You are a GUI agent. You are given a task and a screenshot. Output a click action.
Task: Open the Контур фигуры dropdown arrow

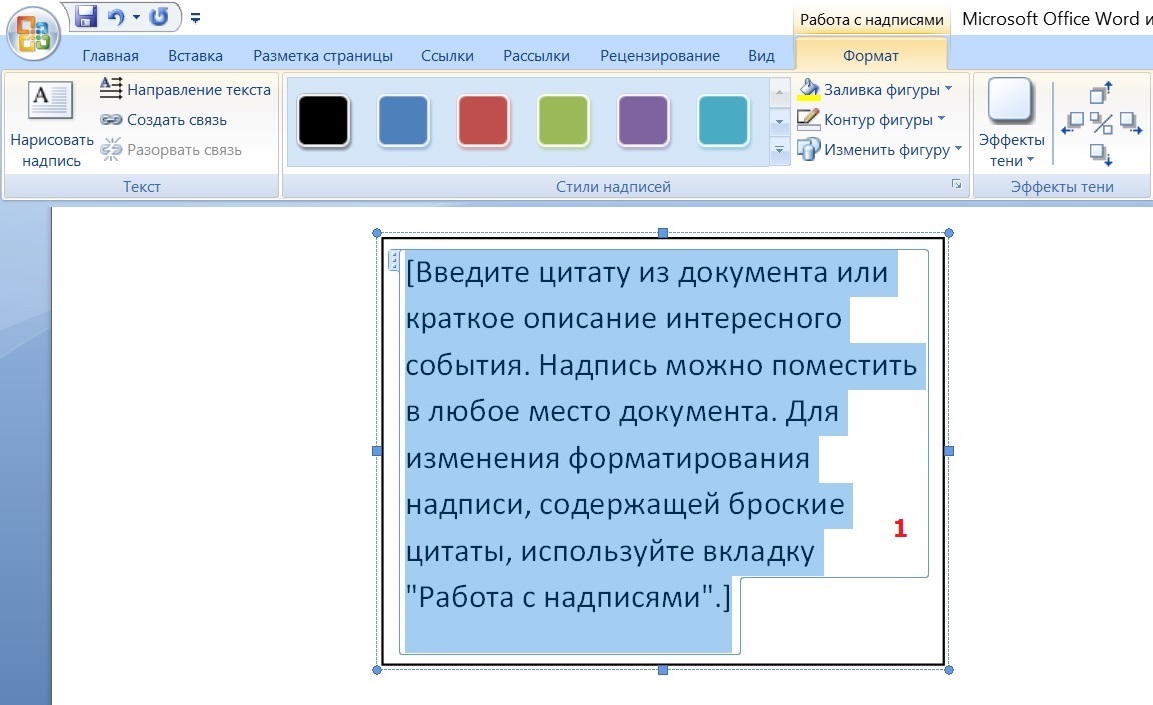(942, 118)
